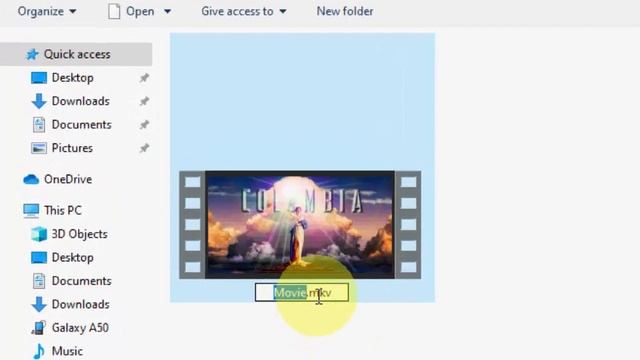Click pinned Documents icon under Quick access
This screenshot has height=360, width=640.
coord(39,124)
